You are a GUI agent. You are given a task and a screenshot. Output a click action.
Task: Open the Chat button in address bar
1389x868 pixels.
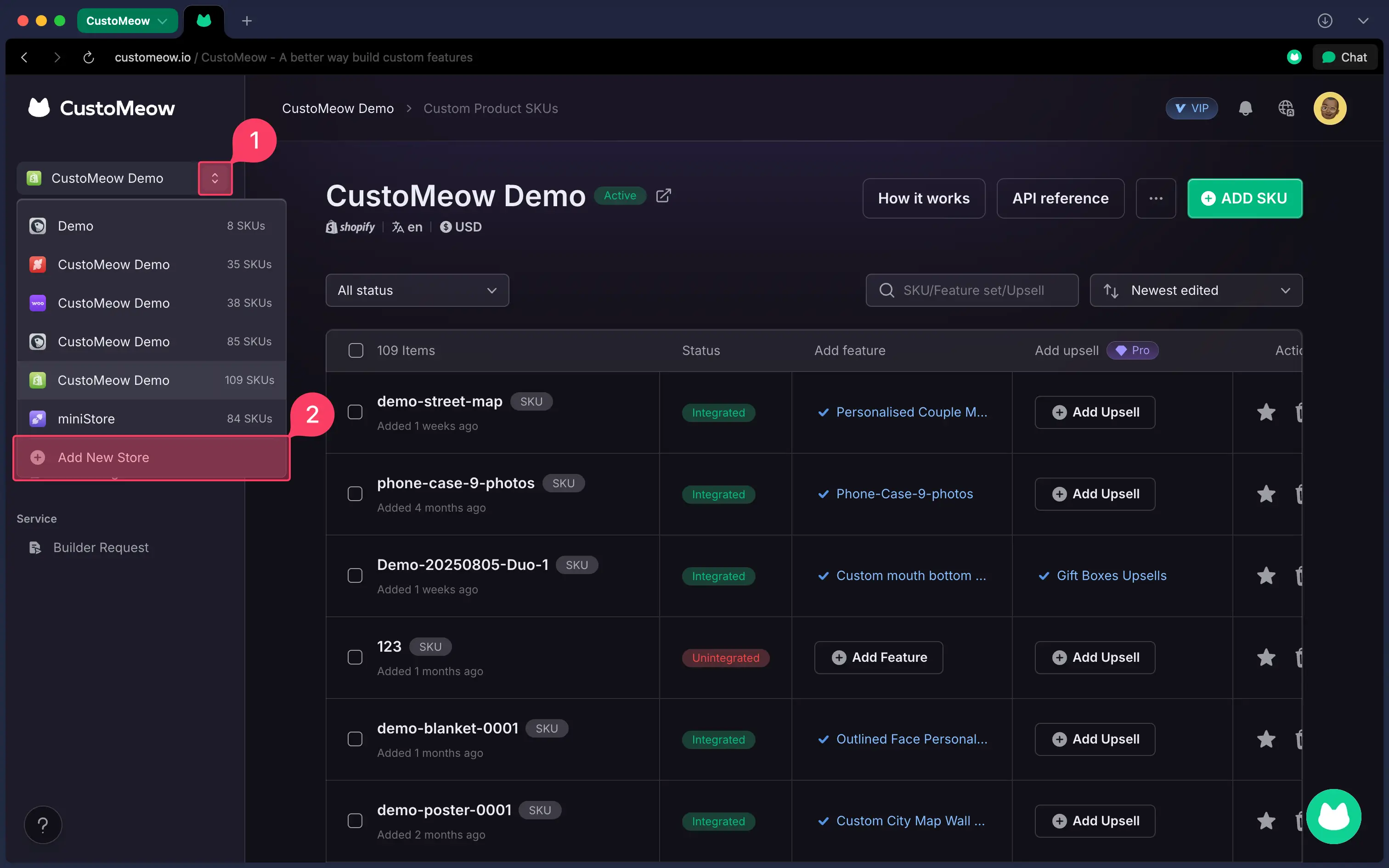click(1344, 57)
